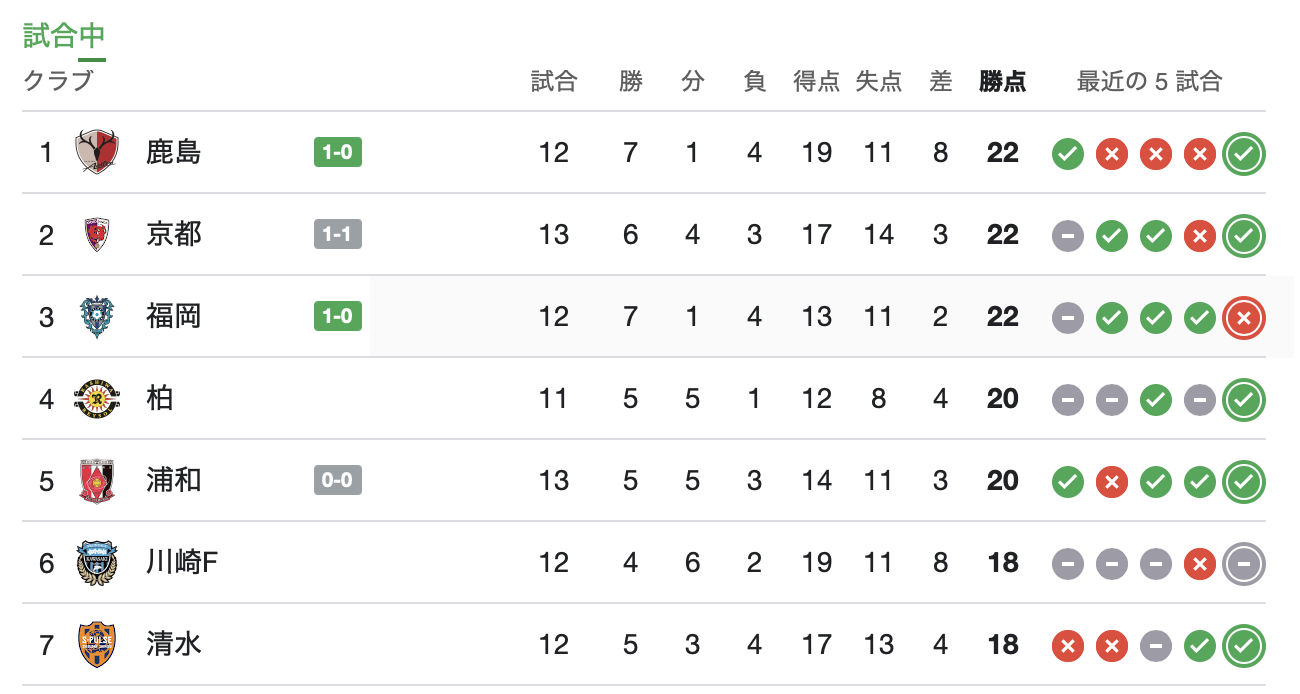
Task: Click the 福岡 club crest icon
Action: tap(98, 317)
